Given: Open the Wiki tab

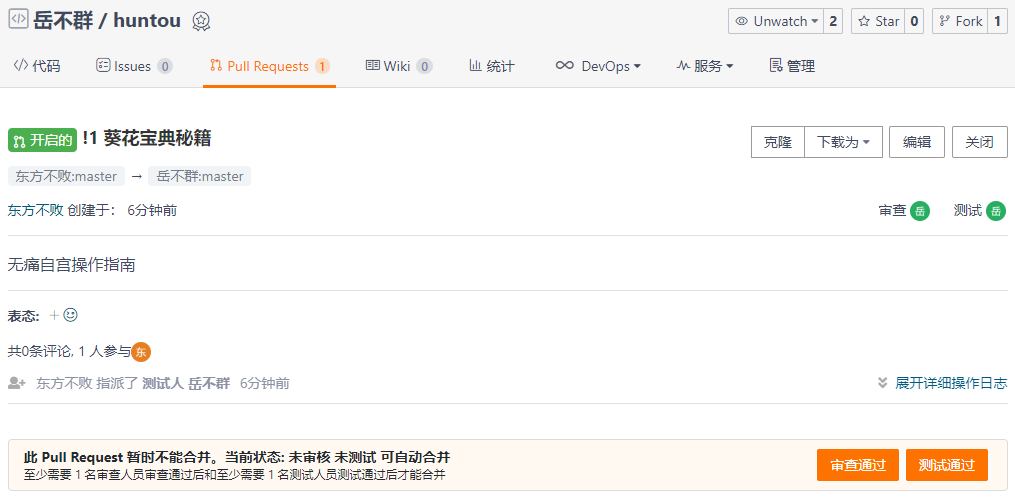Looking at the screenshot, I should tap(398, 66).
